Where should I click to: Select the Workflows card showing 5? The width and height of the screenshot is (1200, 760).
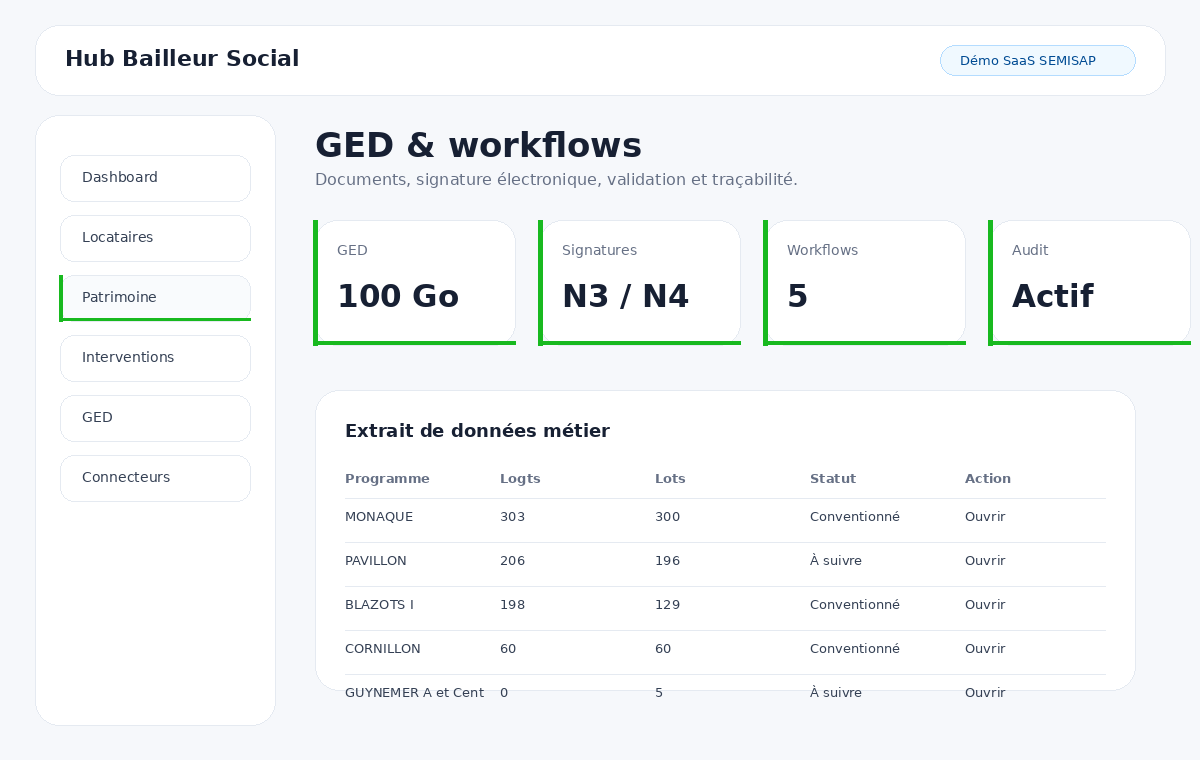pos(865,283)
